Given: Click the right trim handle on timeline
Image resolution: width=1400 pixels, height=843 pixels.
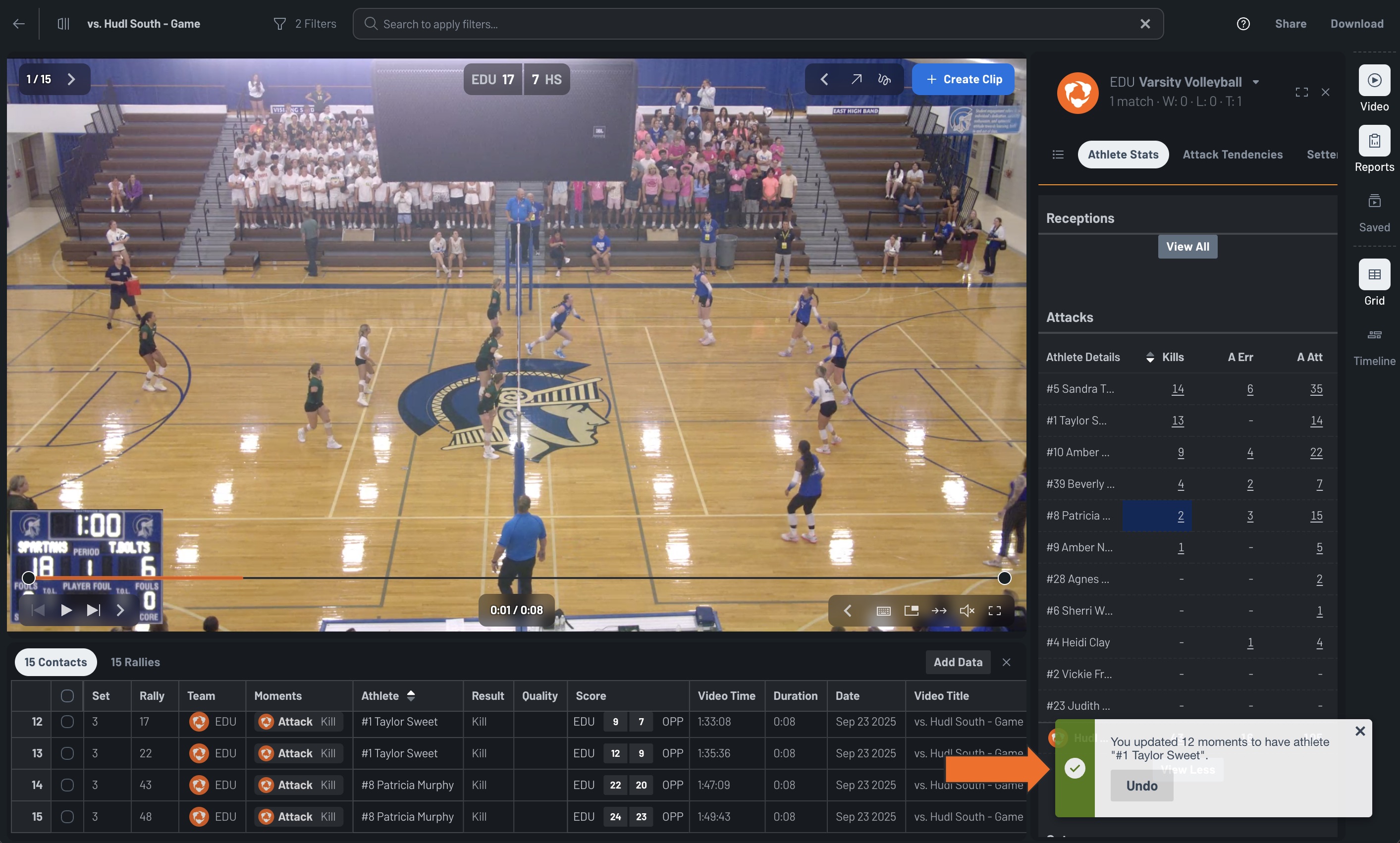Looking at the screenshot, I should tap(1004, 578).
